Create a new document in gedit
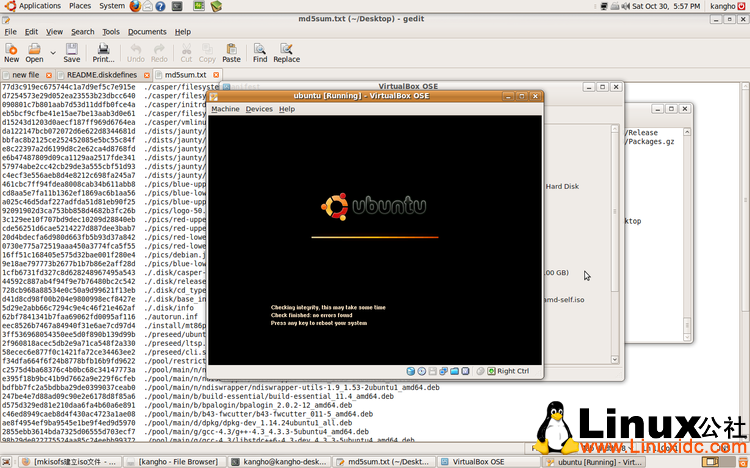This screenshot has width=750, height=468. point(11,53)
